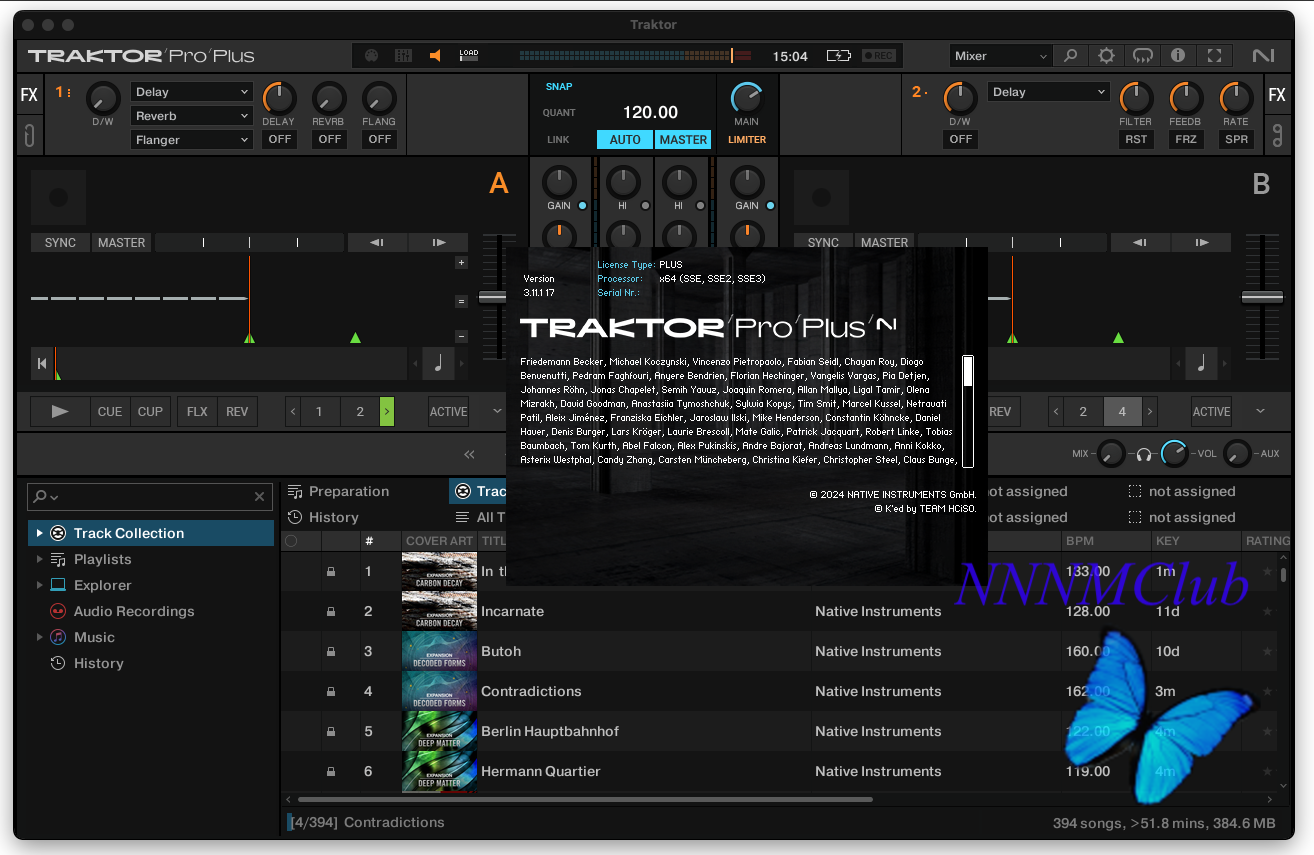Open the Delay effect dropdown in FX unit 1

tap(191, 92)
